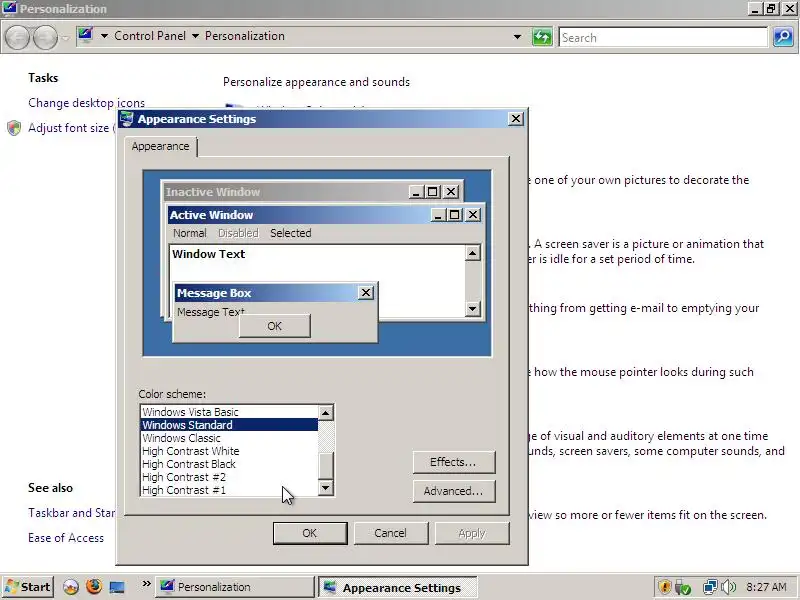Switch to Appearance Settings taskbar button
This screenshot has width=800, height=600.
(398, 588)
